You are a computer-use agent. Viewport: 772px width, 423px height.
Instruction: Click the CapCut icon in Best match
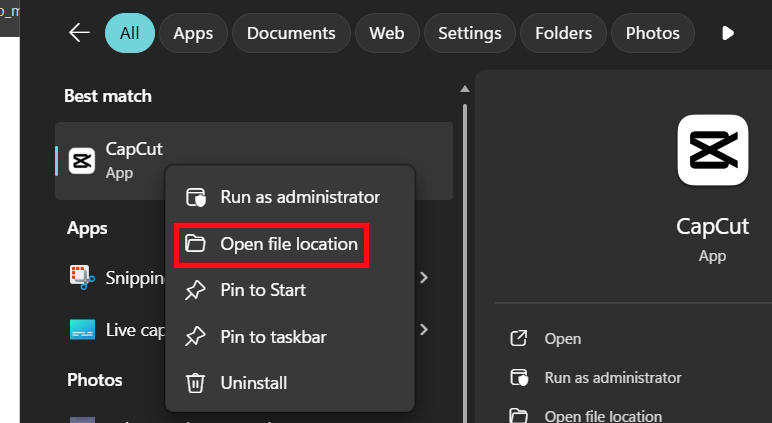(x=82, y=160)
